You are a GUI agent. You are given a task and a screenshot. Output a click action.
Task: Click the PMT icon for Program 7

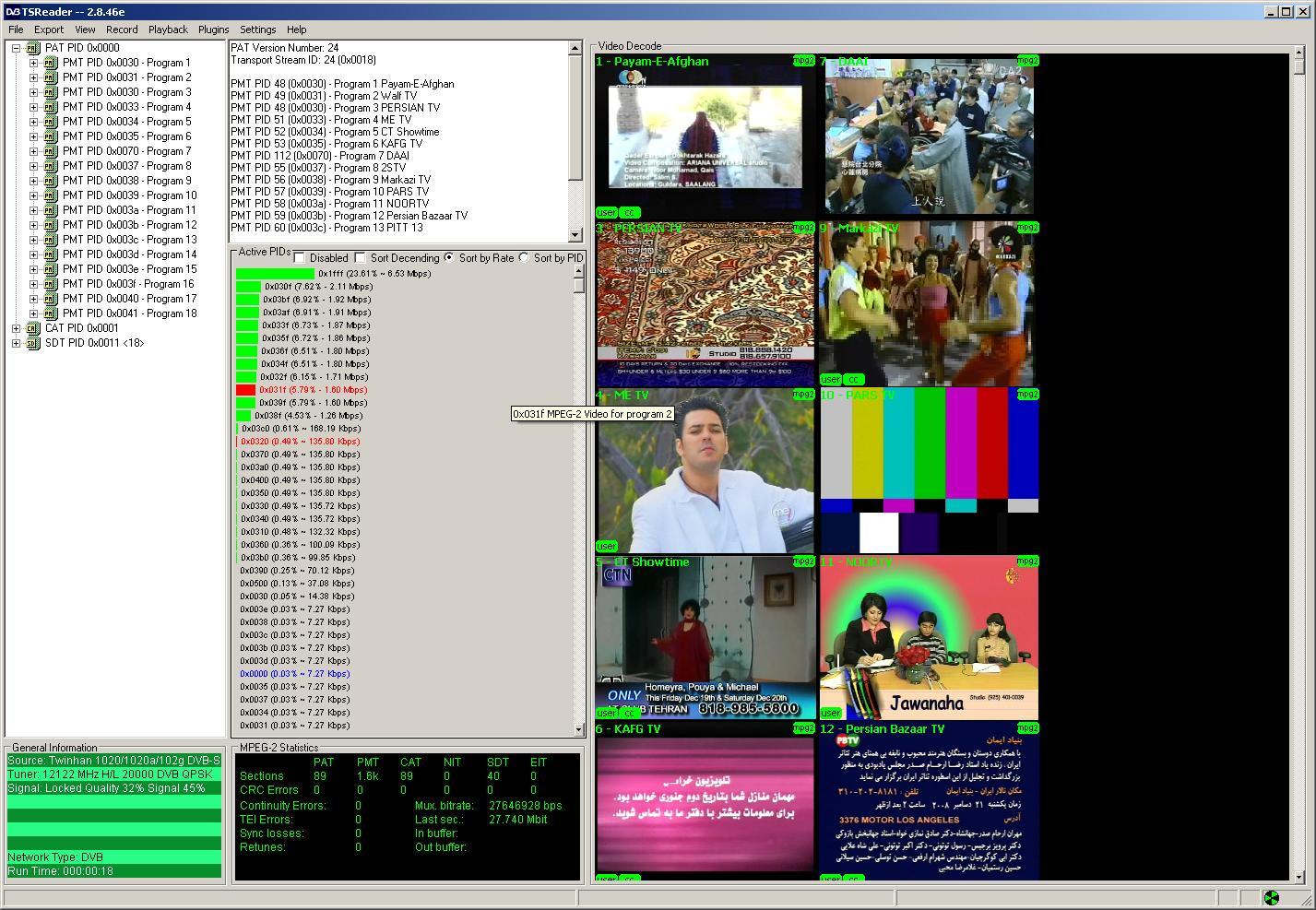[51, 151]
